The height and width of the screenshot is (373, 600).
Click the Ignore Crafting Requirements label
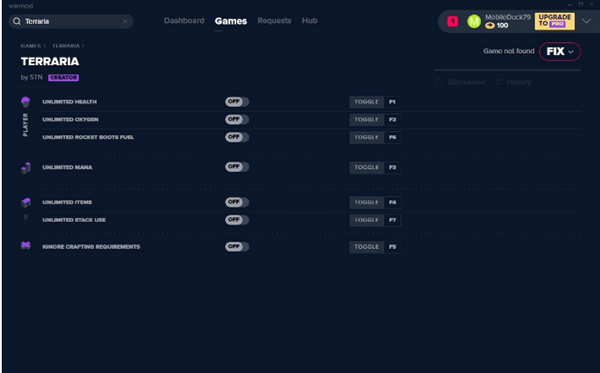tap(91, 247)
